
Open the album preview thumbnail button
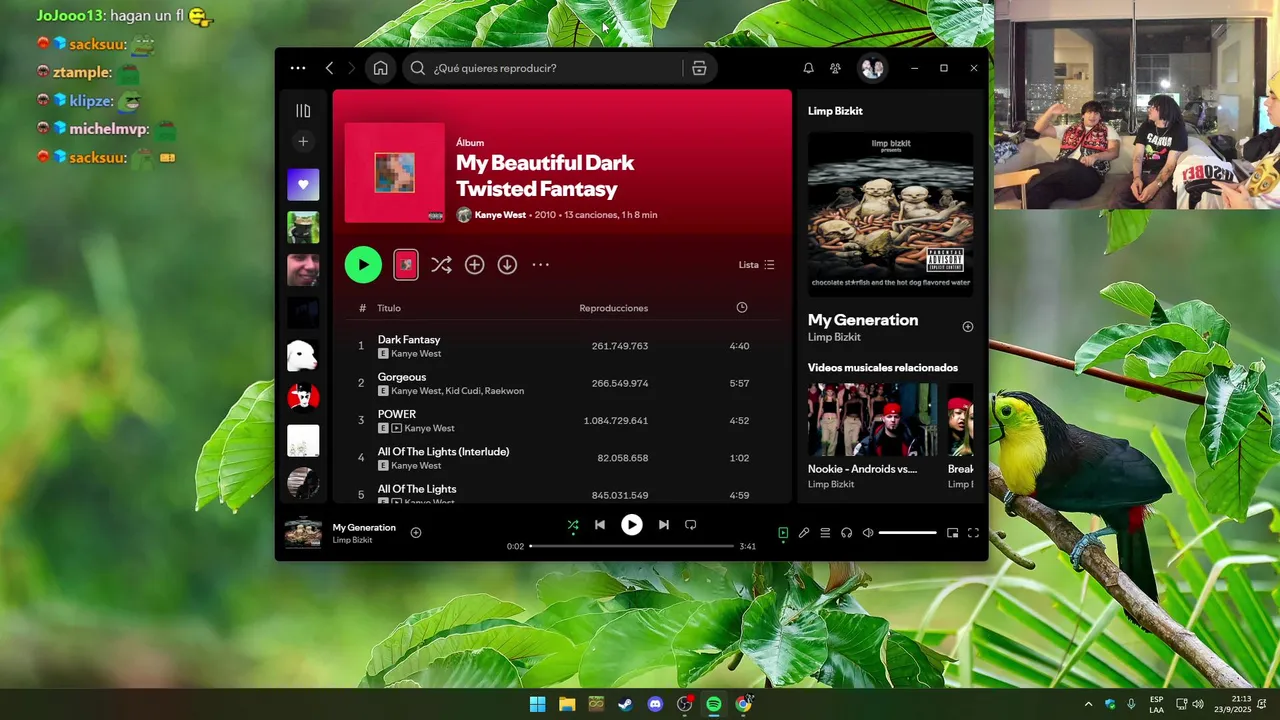click(x=406, y=265)
